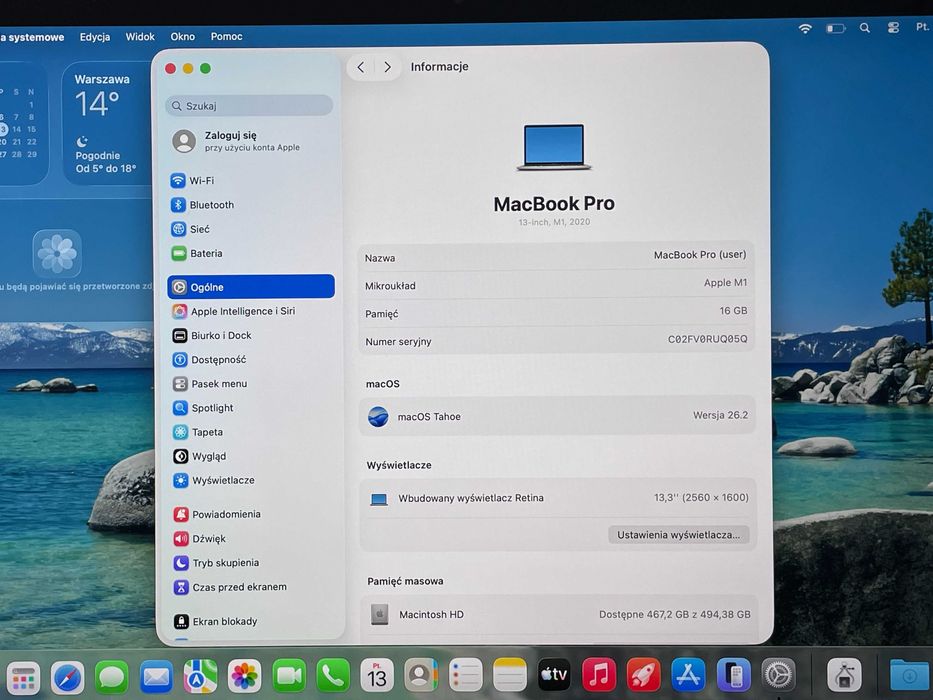
Task: Click the Mikroukład Apple M1 value
Action: [725, 283]
